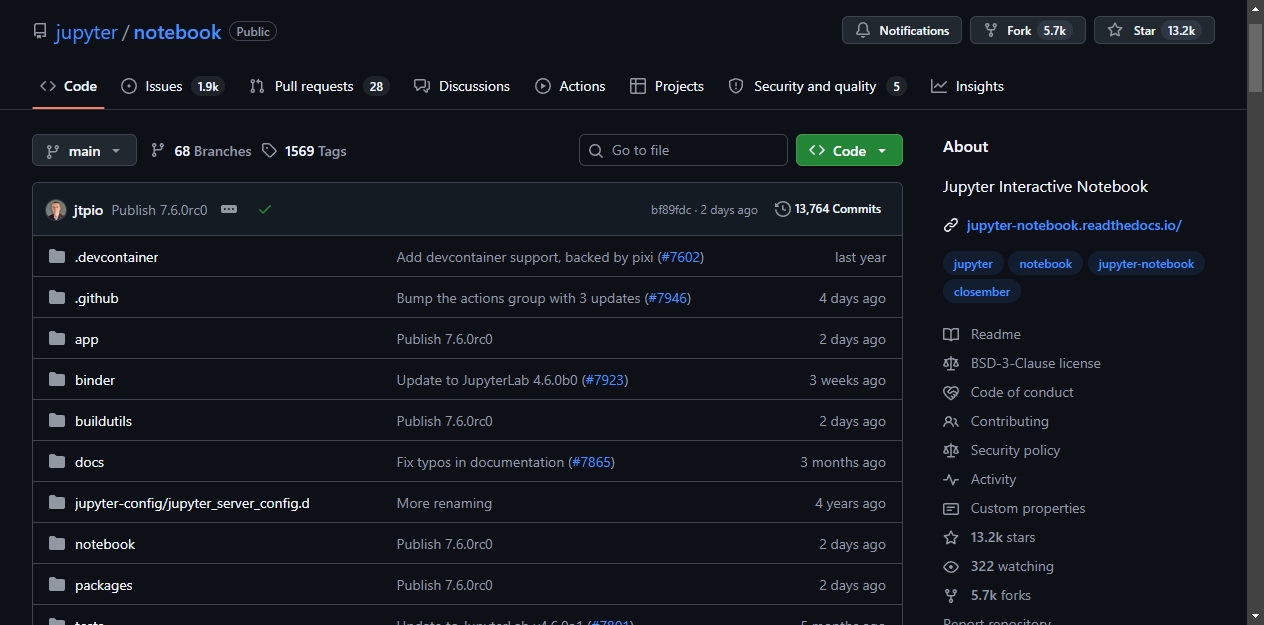Open the More renaming commit message
Image resolution: width=1264 pixels, height=625 pixels.
[x=444, y=503]
